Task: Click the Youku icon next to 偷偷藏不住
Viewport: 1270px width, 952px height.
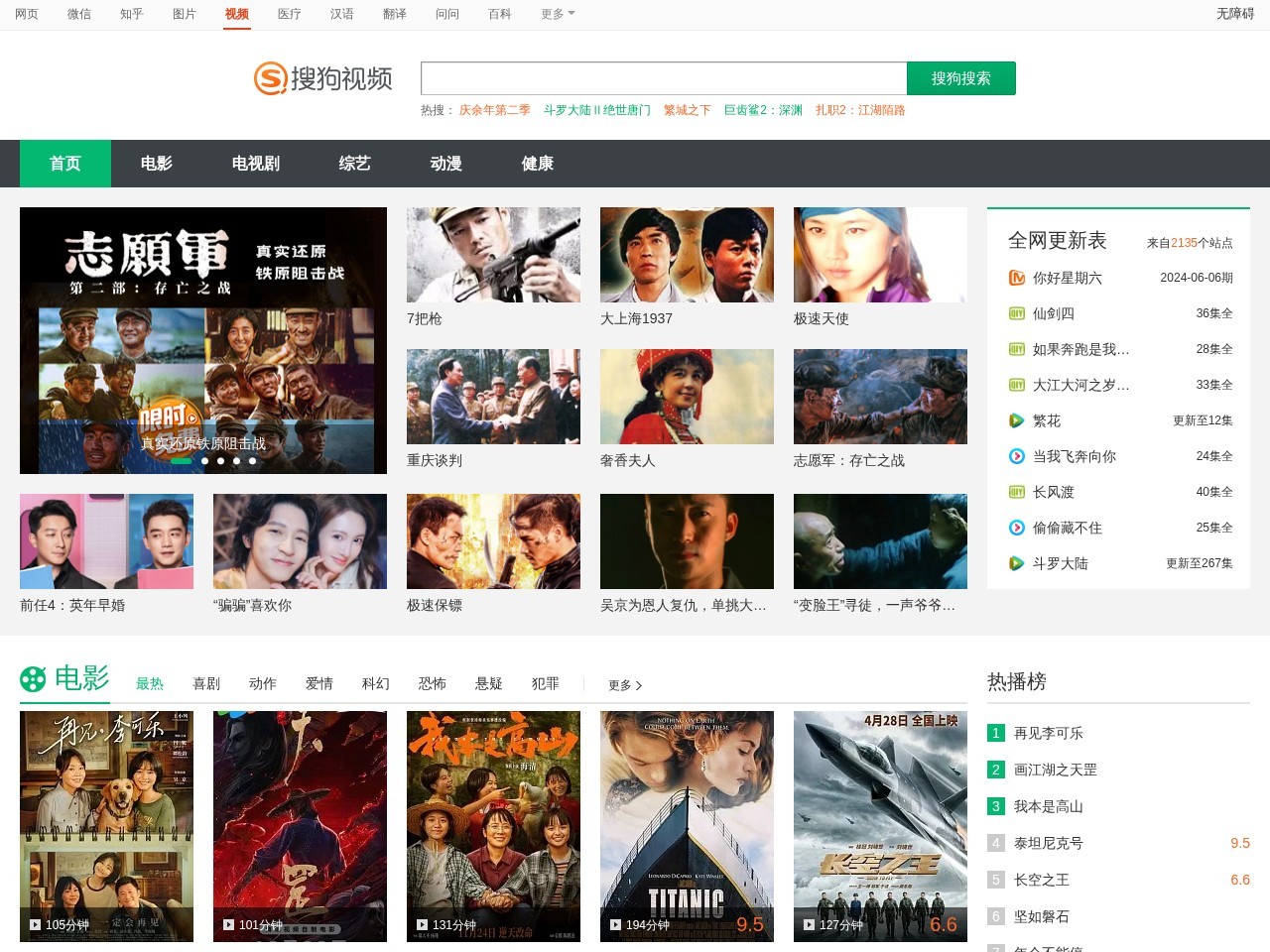Action: tap(1017, 528)
